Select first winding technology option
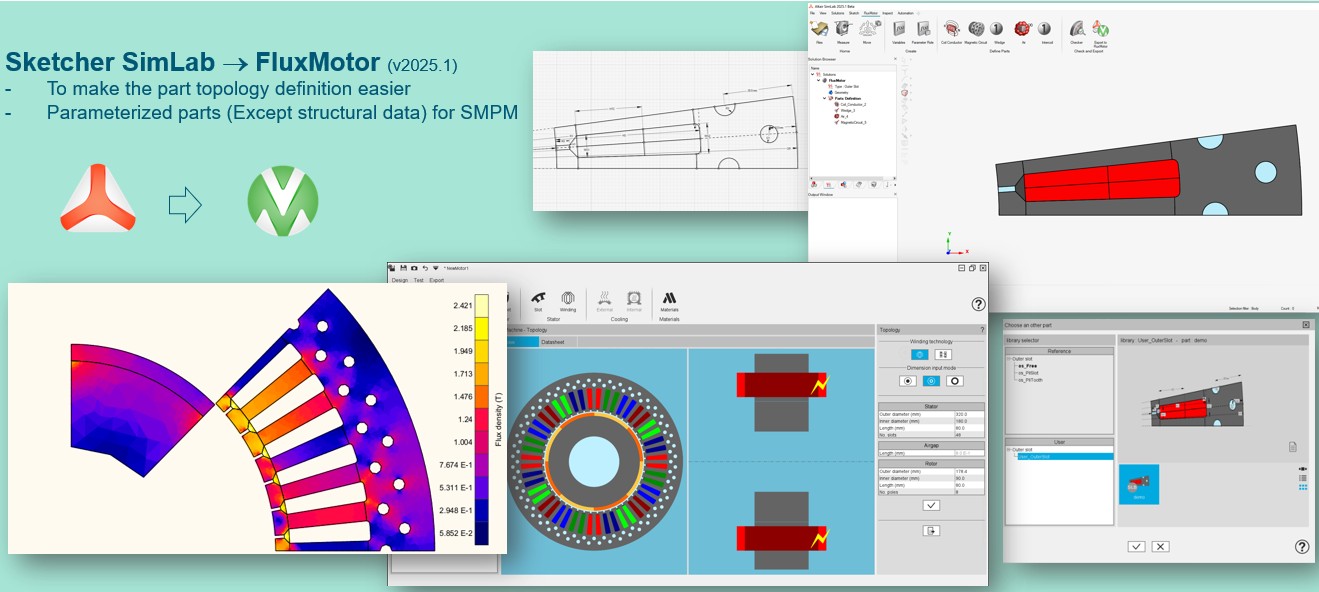Image resolution: width=1319 pixels, height=592 pixels. point(920,354)
